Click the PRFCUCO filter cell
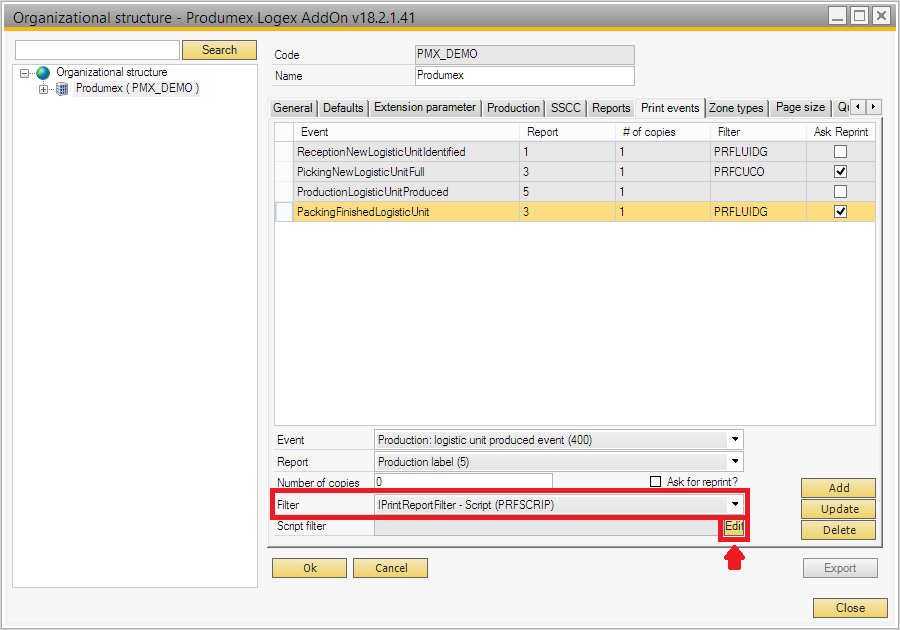The height and width of the screenshot is (630, 900). 758,172
